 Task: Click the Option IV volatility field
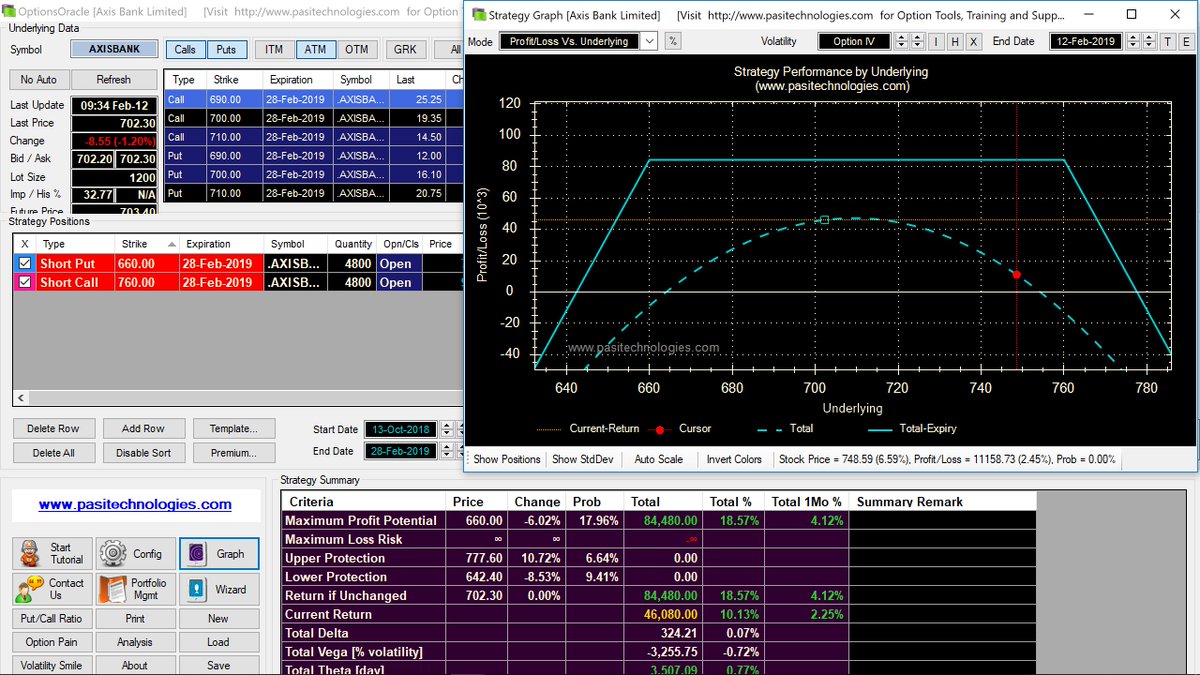point(854,41)
